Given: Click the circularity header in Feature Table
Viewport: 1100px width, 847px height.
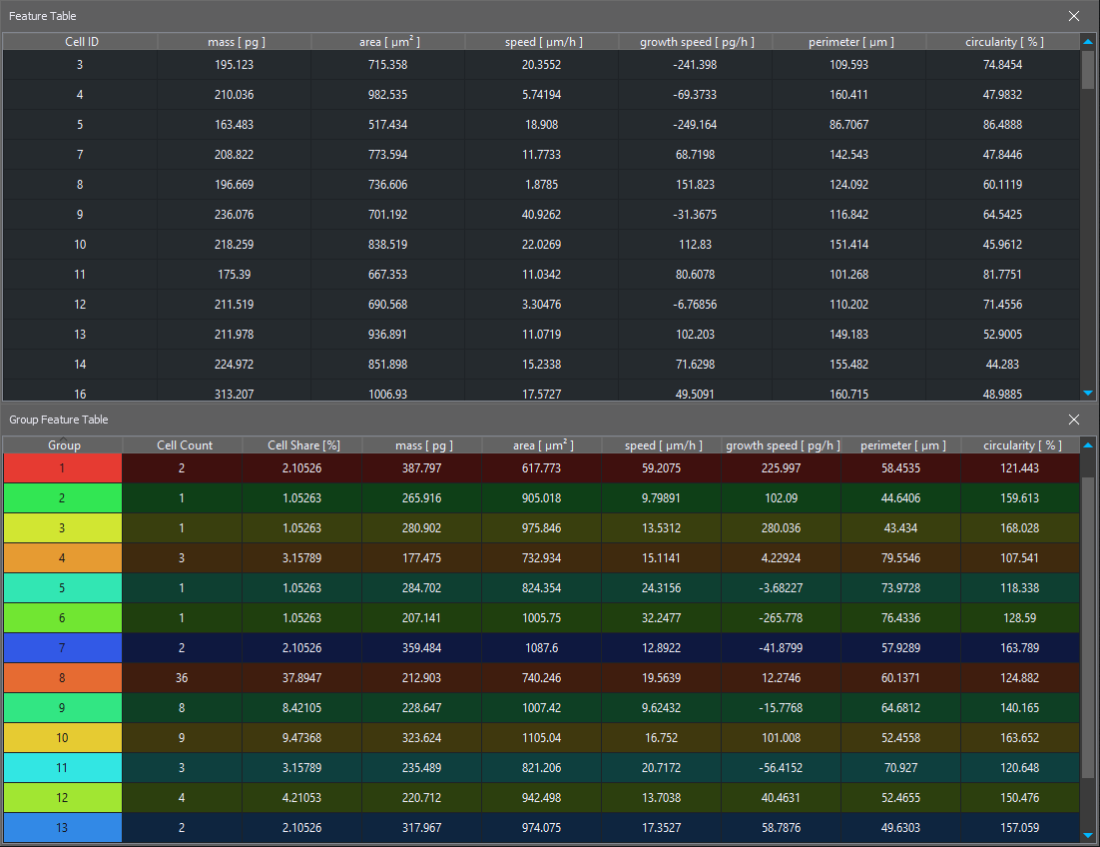Looking at the screenshot, I should pyautogui.click(x=1002, y=42).
